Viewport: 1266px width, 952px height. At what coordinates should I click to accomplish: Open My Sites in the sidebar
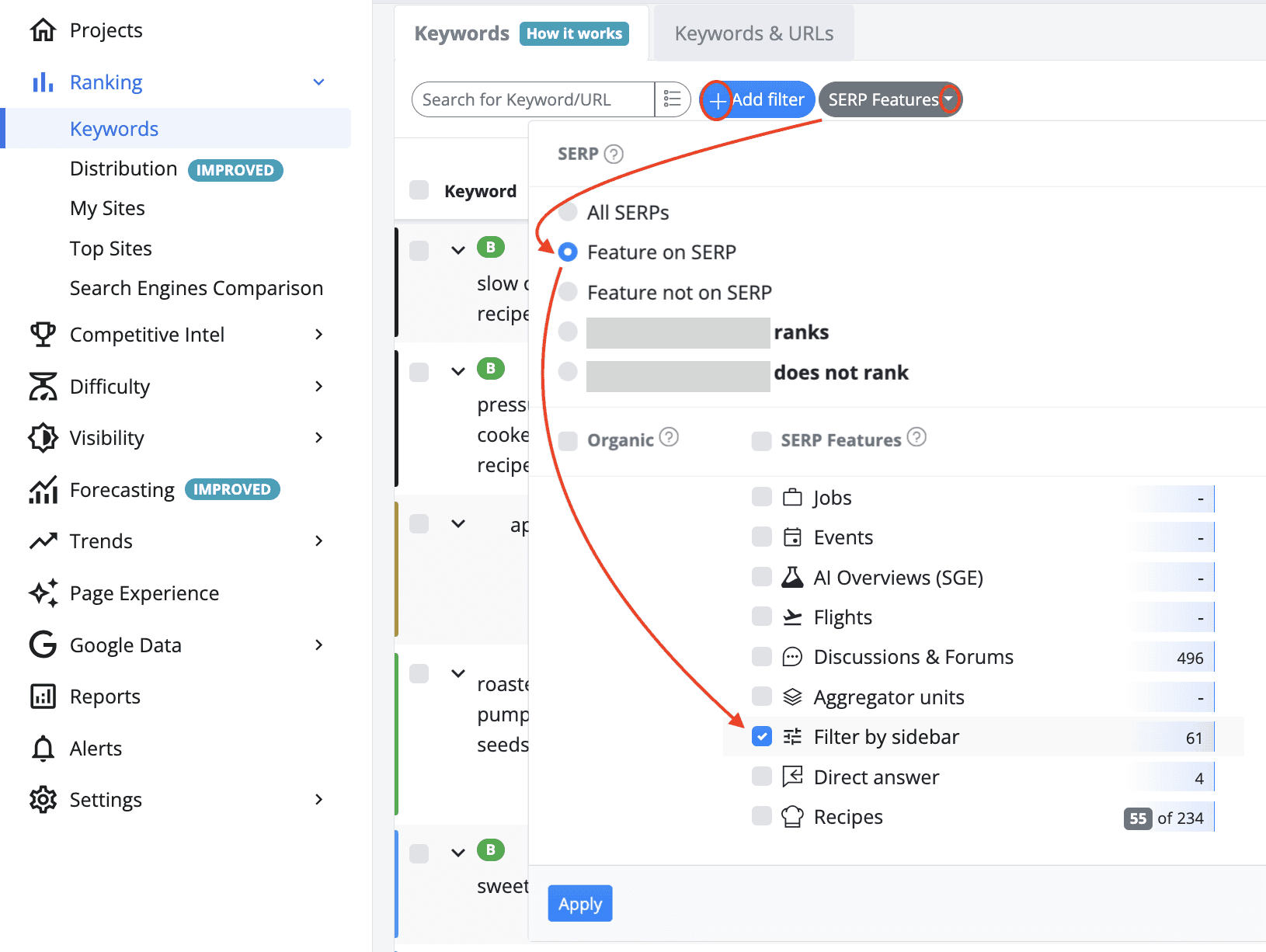click(107, 208)
